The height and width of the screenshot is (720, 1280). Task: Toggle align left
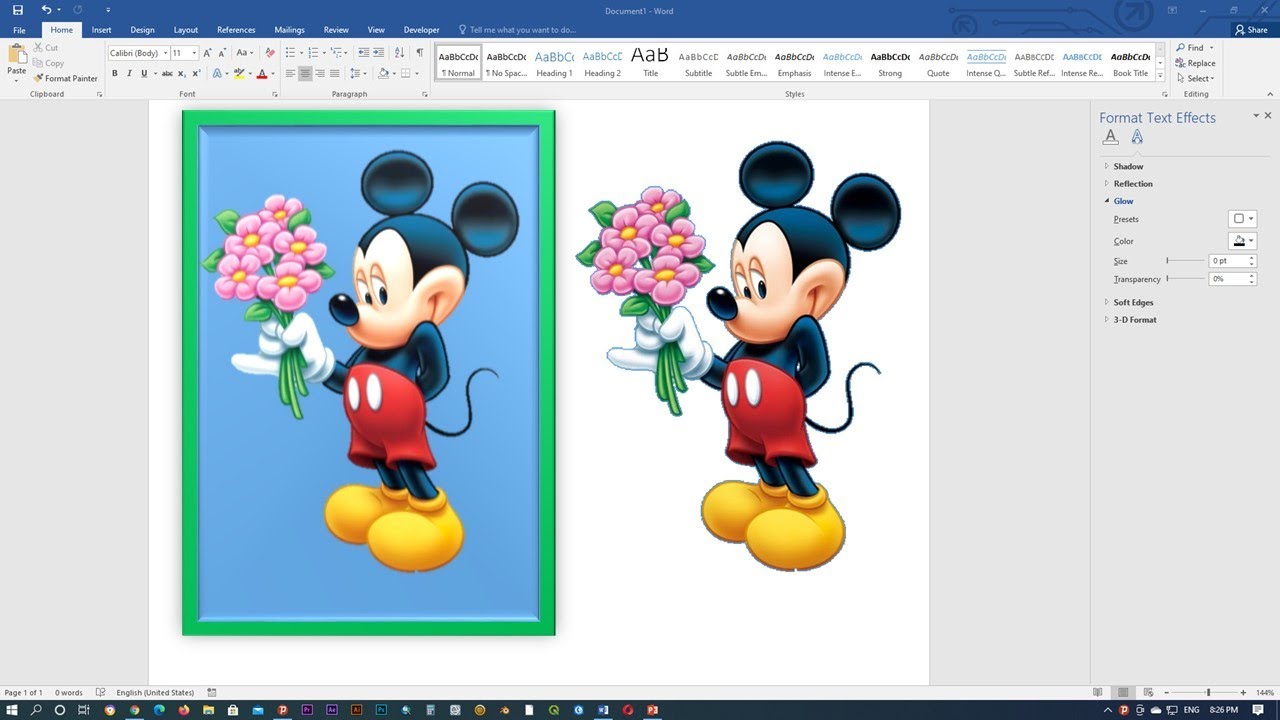tap(290, 73)
